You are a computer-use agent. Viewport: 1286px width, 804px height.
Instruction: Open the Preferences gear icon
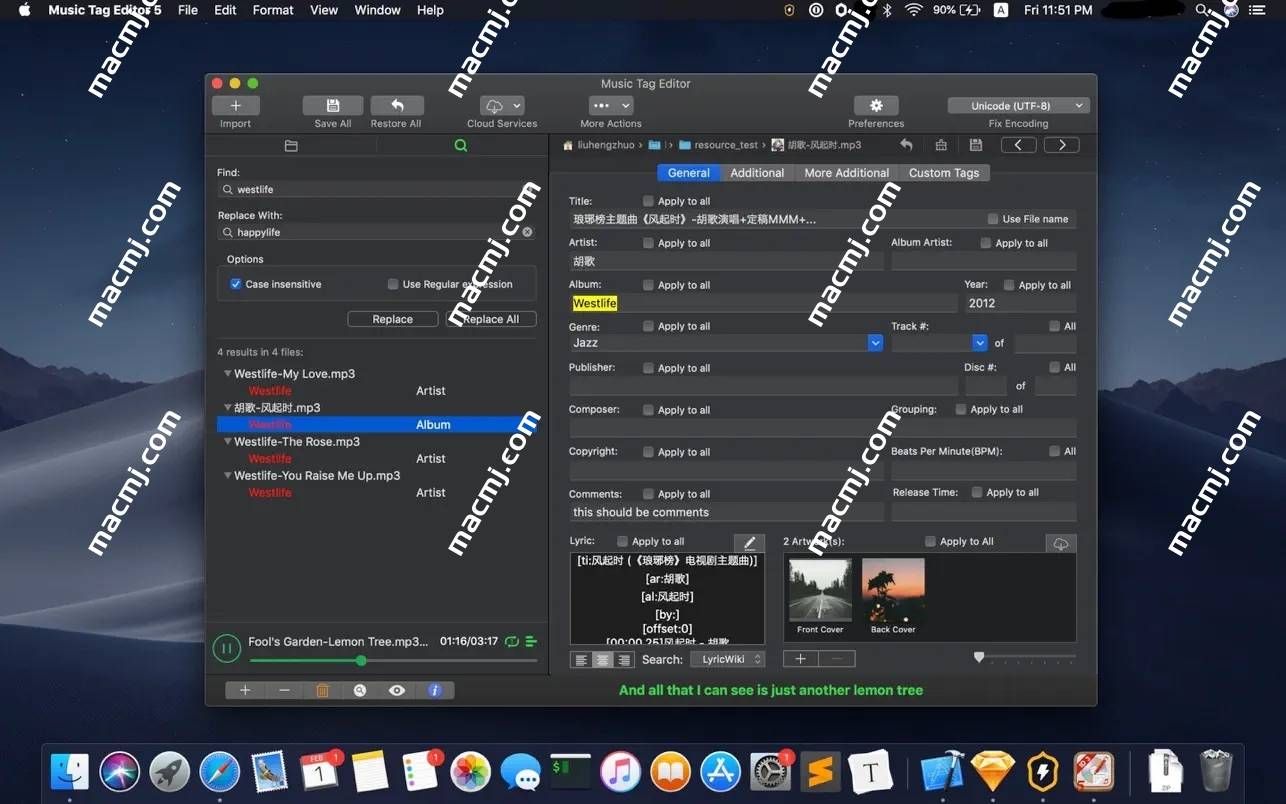pos(876,106)
